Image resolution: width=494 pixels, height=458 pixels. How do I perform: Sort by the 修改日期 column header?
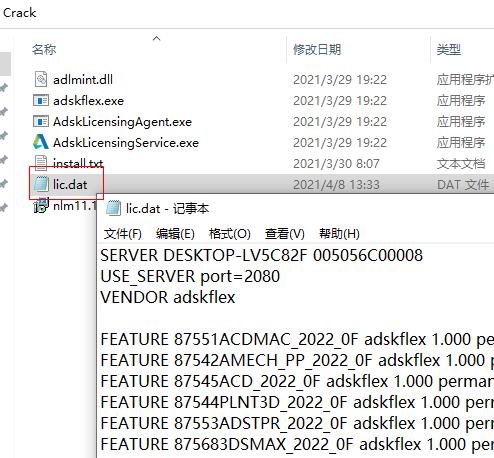pos(317,50)
